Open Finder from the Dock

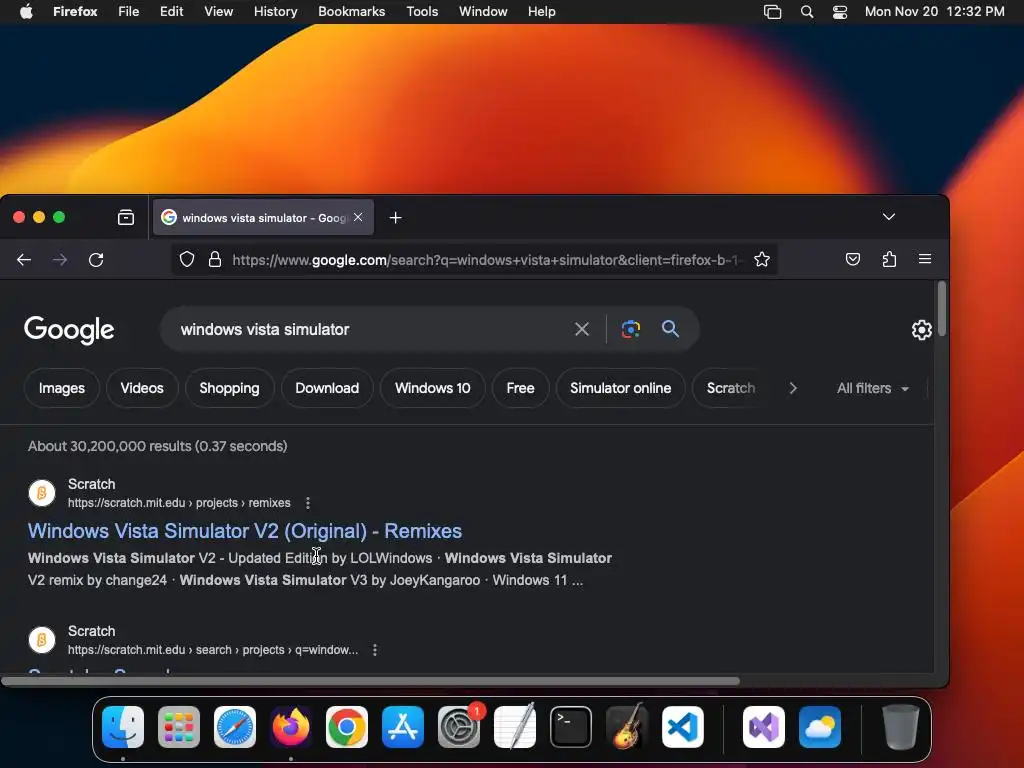123,727
